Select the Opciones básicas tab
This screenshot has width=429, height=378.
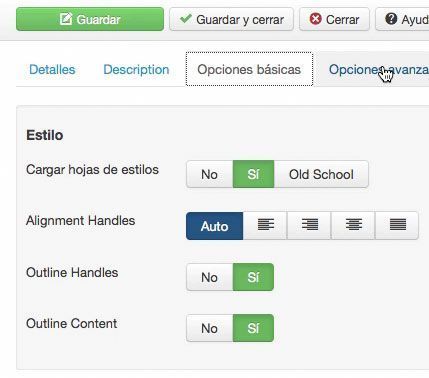tap(249, 69)
